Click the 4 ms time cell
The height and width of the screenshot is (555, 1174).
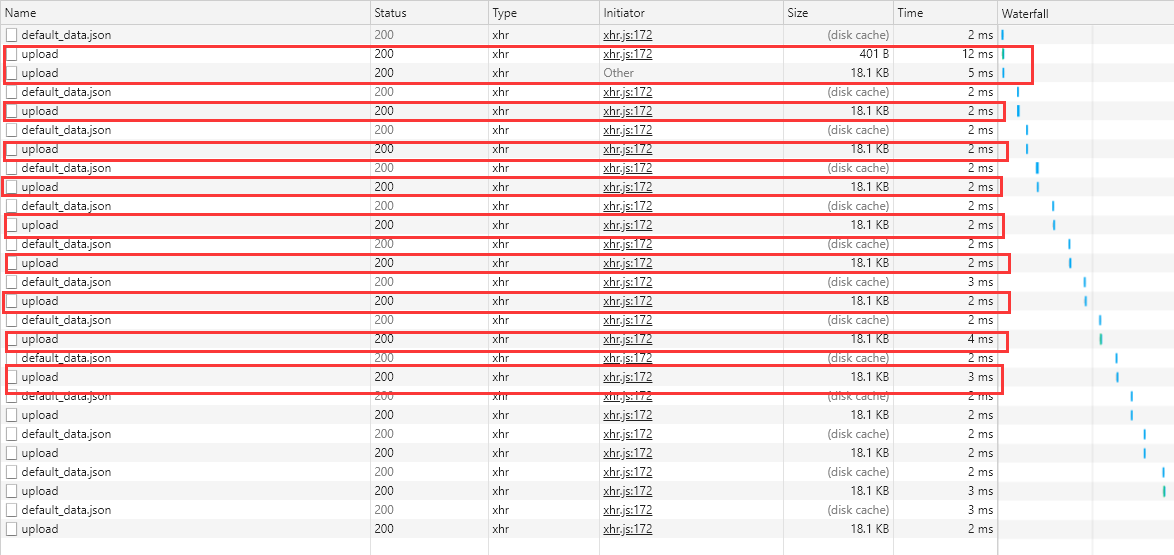coord(982,339)
